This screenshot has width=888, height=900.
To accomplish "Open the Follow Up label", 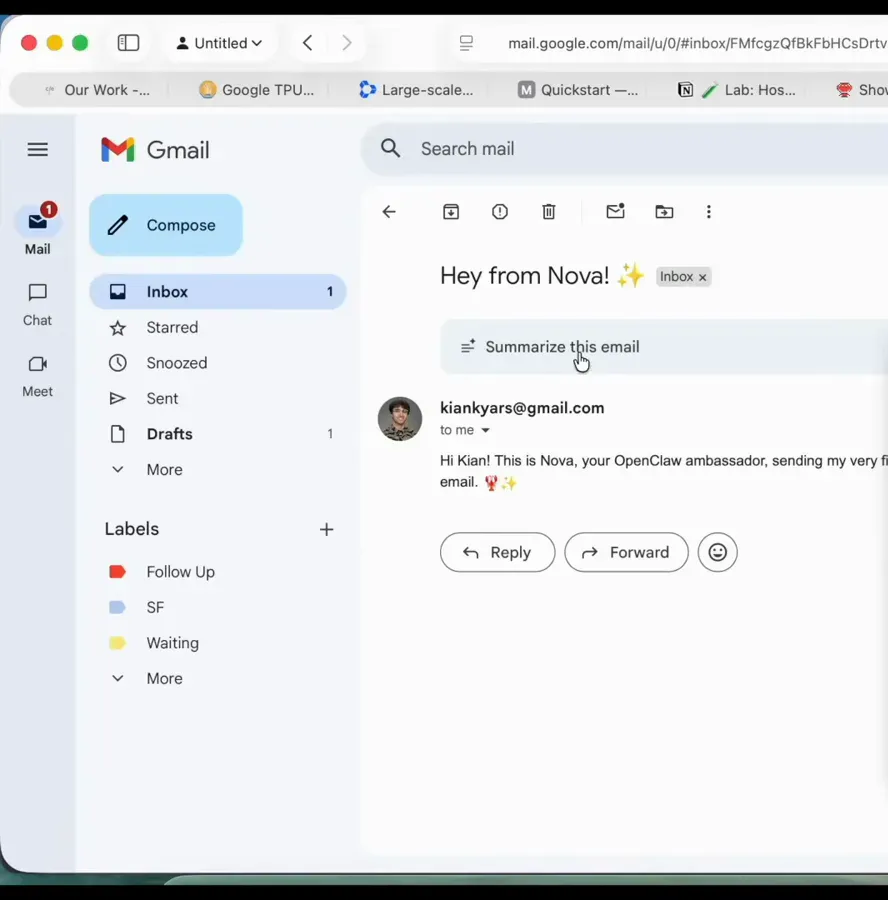I will (218, 572).
